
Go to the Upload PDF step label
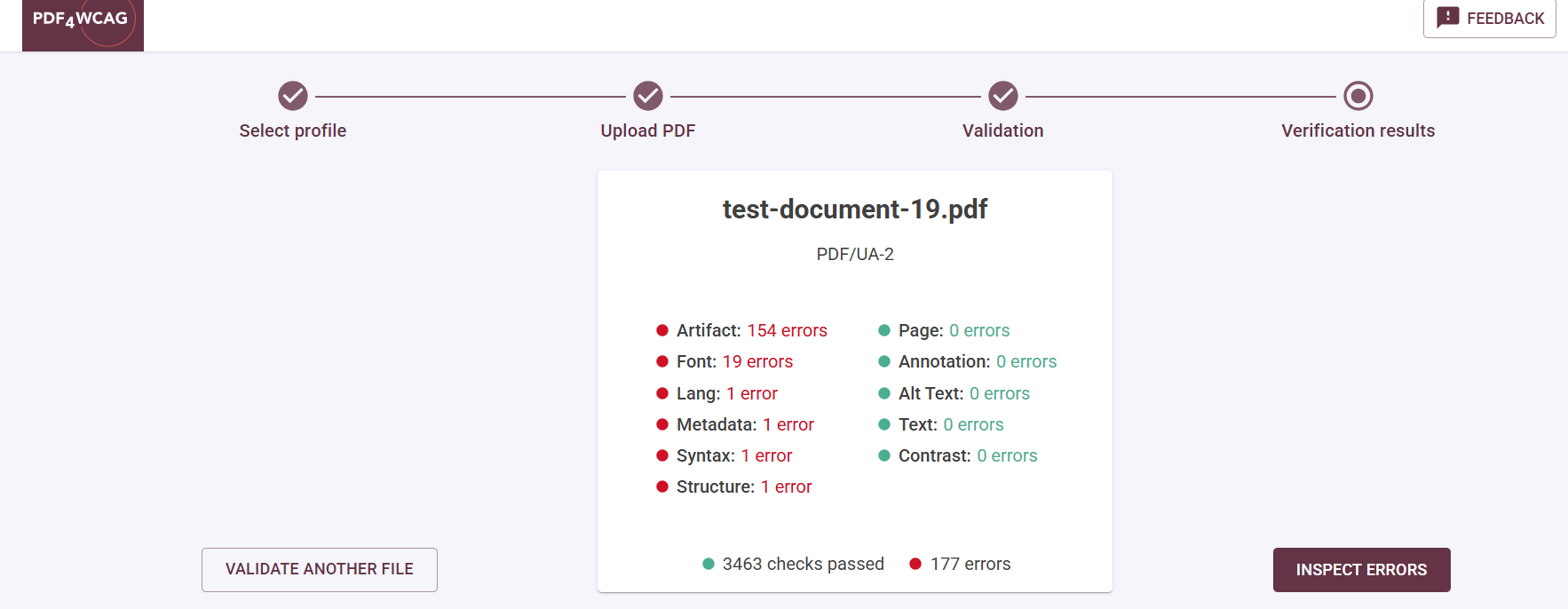point(648,130)
